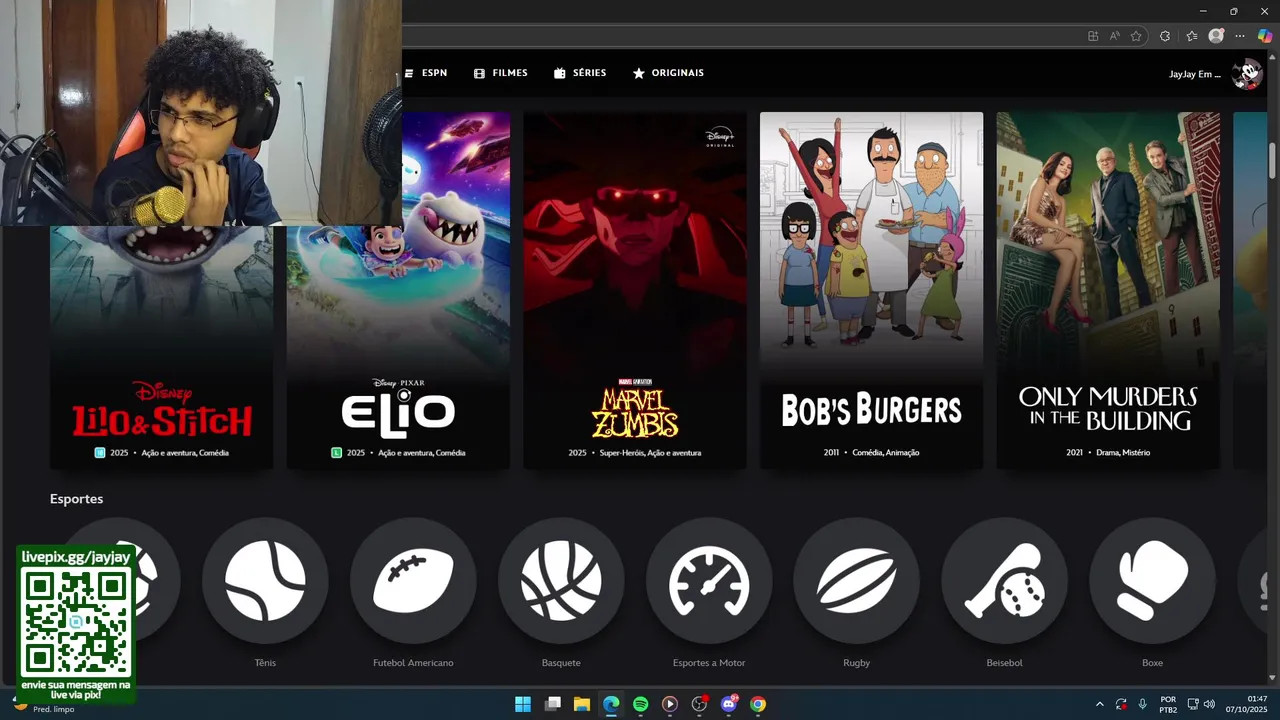Viewport: 1280px width, 720px height.
Task: Open the Bob's Burgers series card
Action: (x=871, y=290)
